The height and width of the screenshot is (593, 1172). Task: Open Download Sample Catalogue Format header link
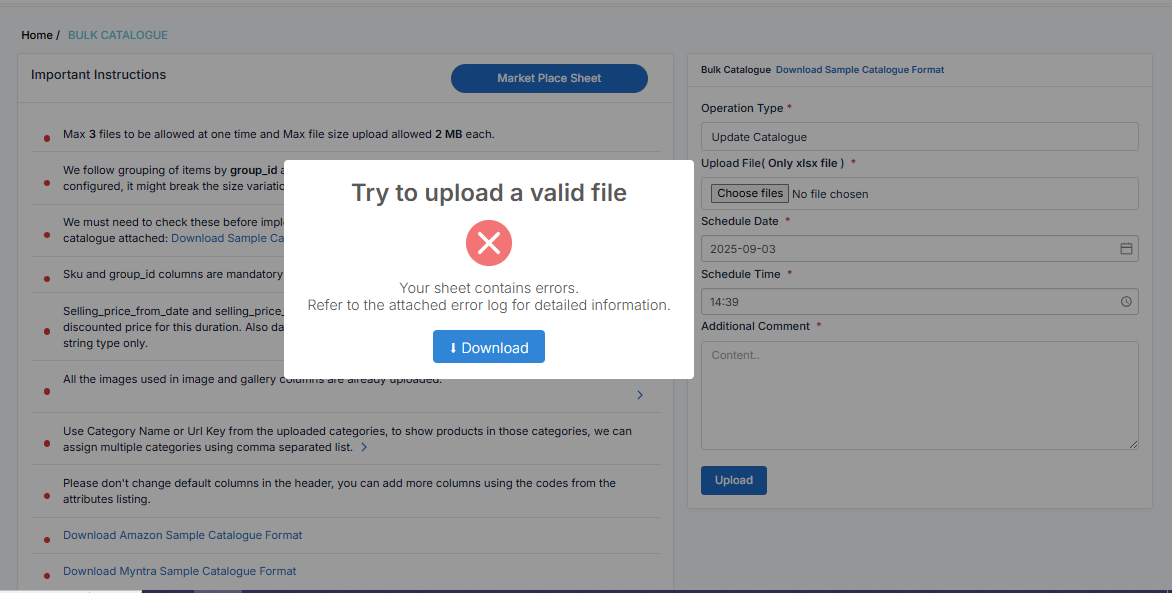(x=859, y=70)
